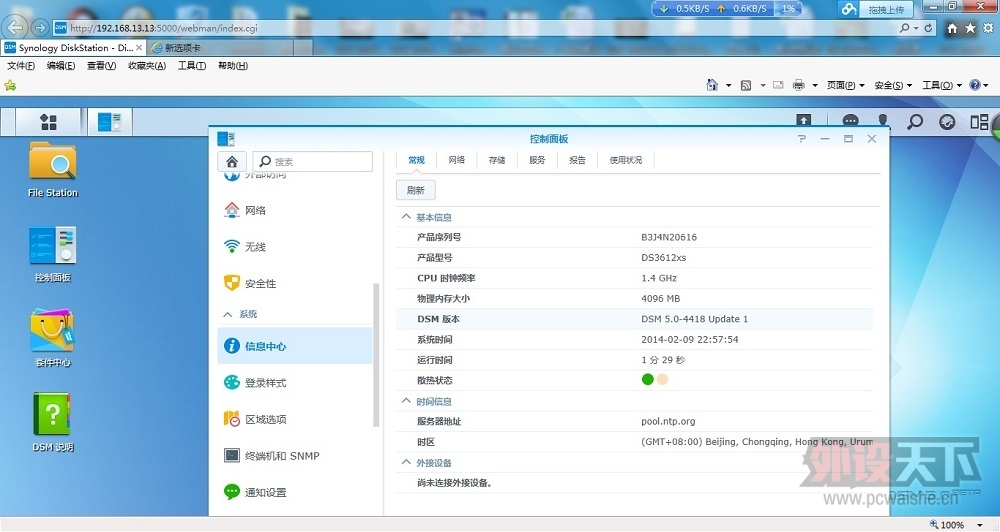Select 登录样式 in sidebar
The width and height of the screenshot is (1000, 532).
[x=295, y=383]
